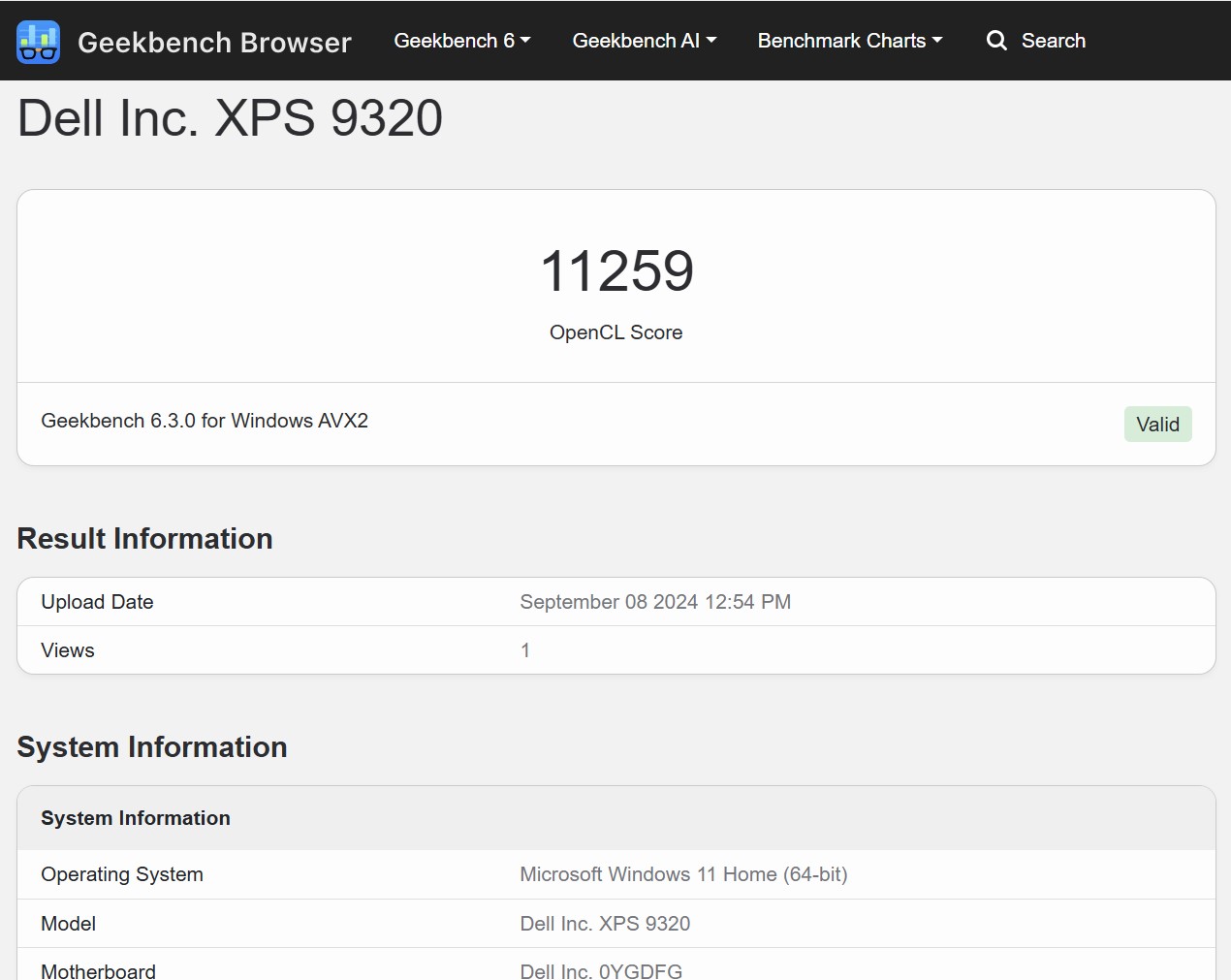Click the Operating System label
This screenshot has width=1231, height=980.
coord(122,874)
